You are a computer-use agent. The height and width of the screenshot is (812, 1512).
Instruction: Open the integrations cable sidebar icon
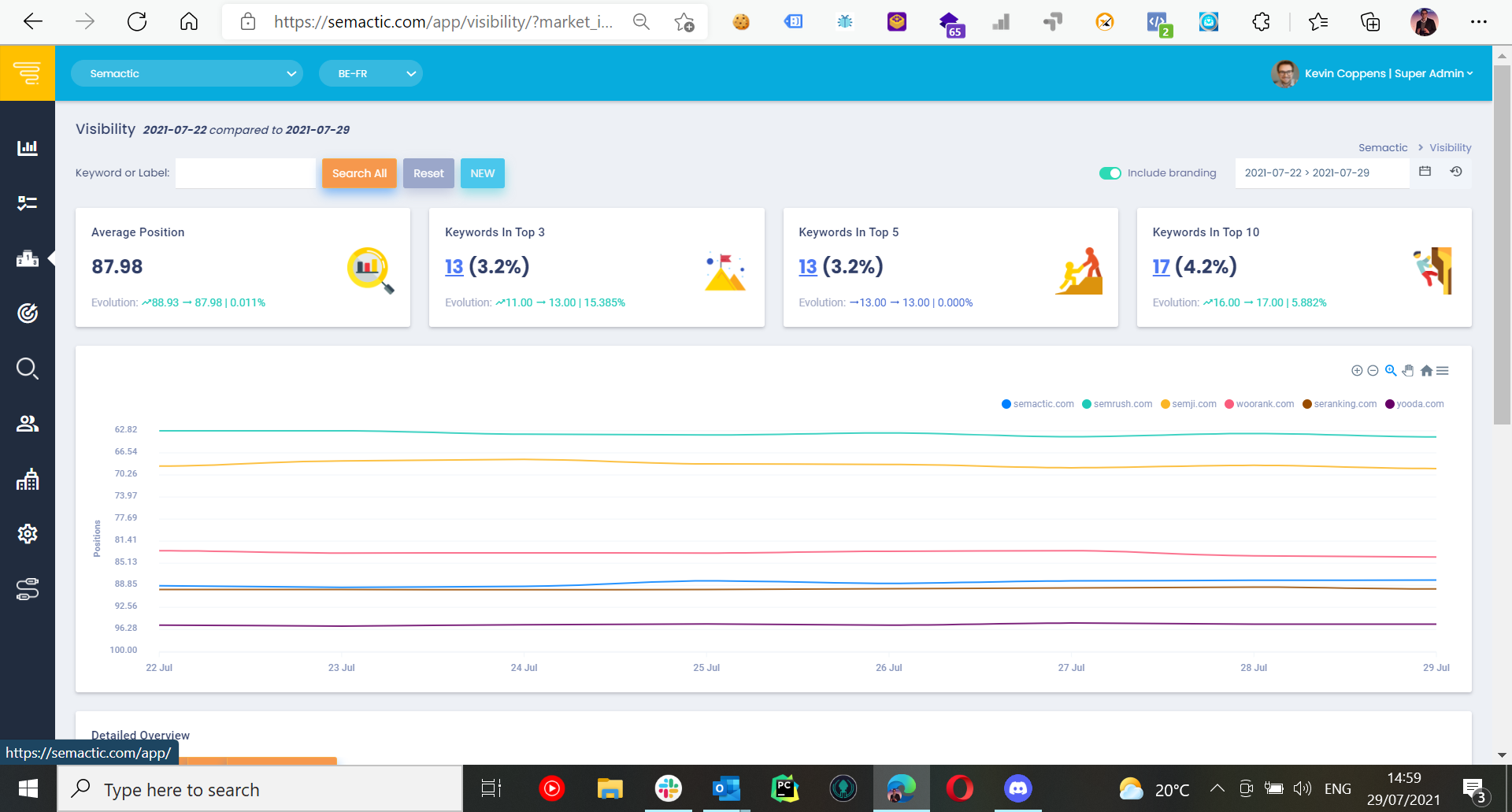[28, 589]
